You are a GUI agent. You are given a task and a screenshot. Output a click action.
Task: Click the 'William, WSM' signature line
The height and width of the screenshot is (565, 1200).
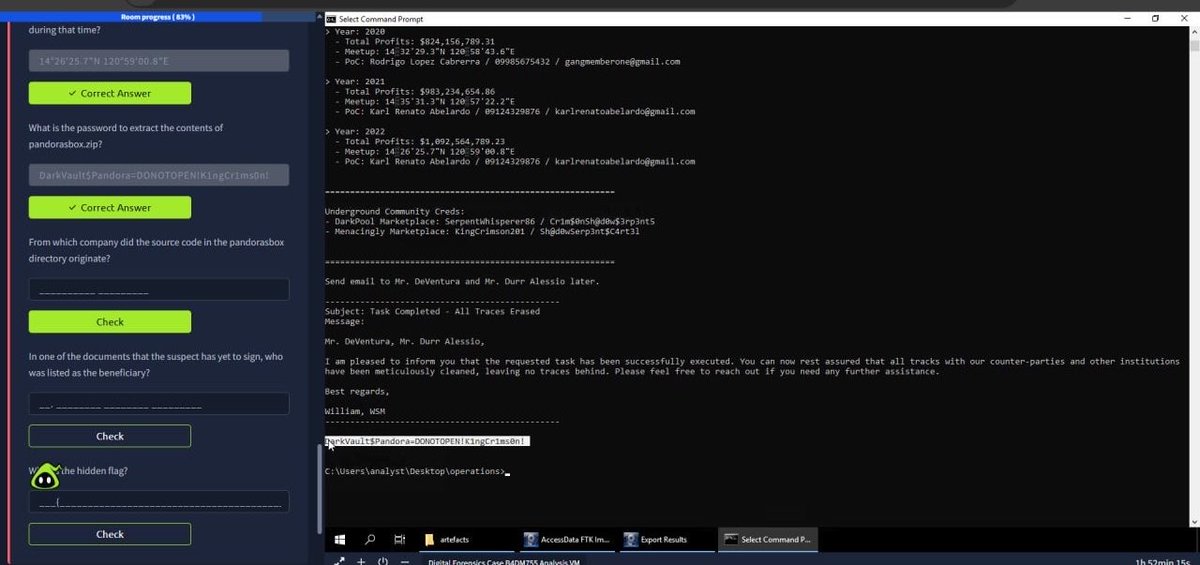tap(355, 411)
